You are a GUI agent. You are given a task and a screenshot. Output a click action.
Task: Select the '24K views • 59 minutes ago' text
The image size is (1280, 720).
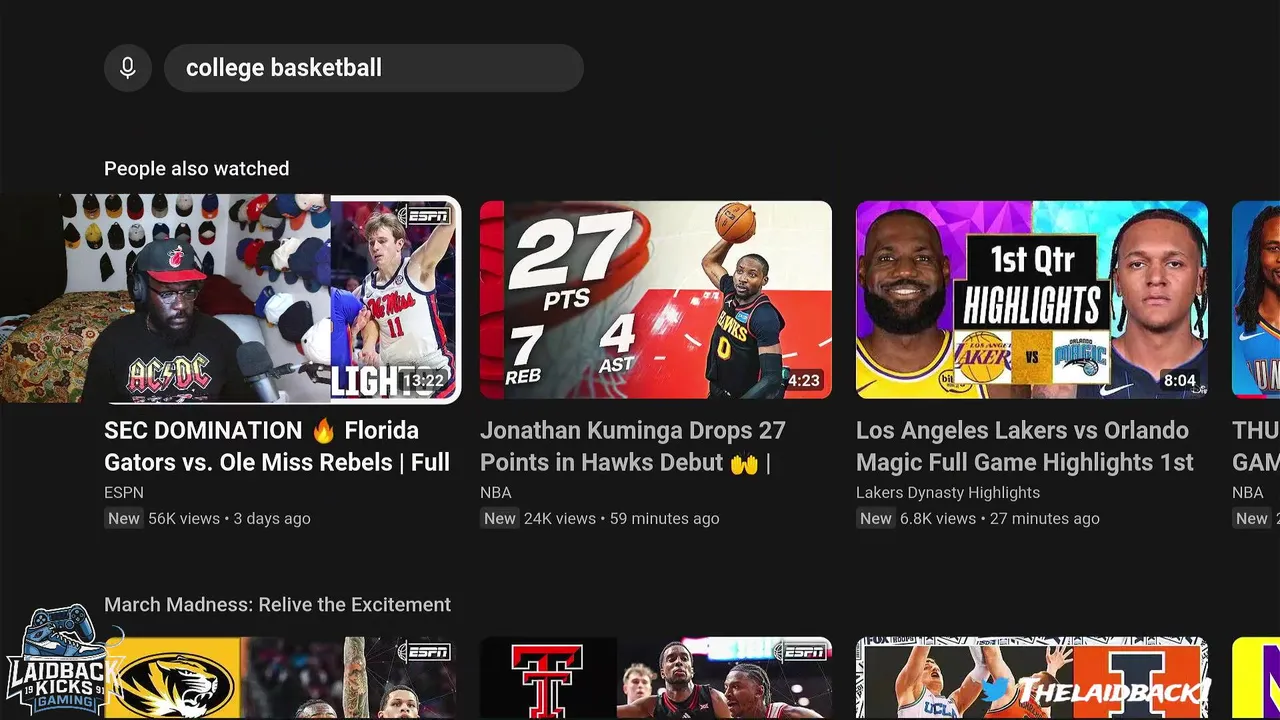[x=622, y=518]
